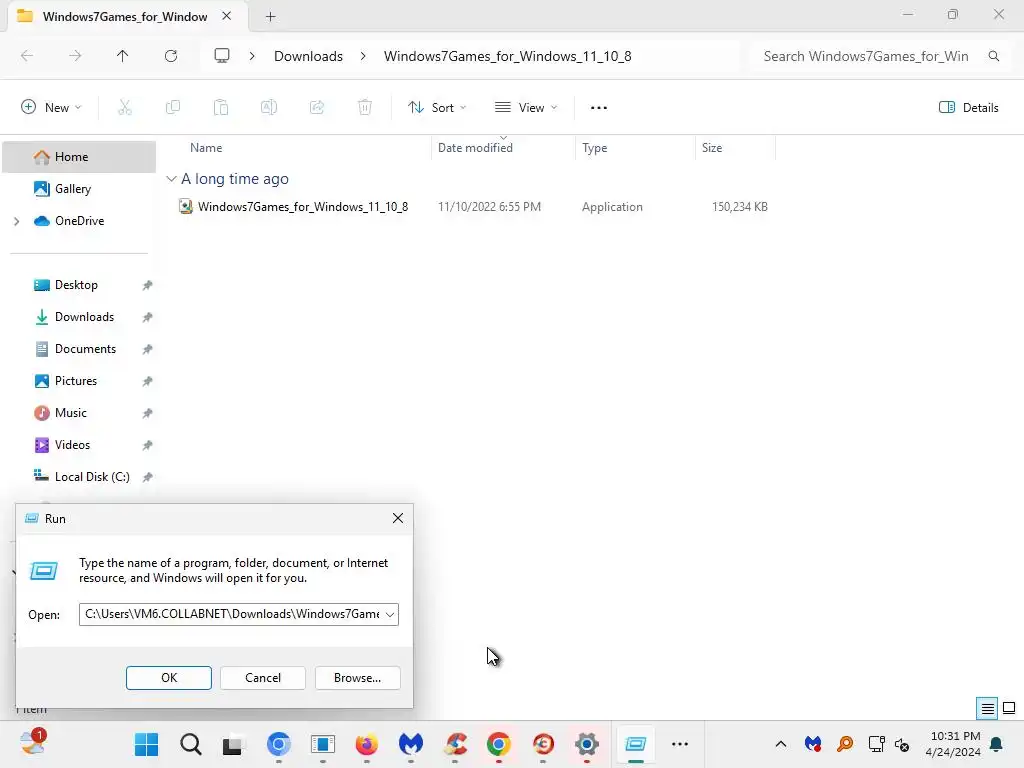This screenshot has height=768, width=1024.
Task: Go back with the Back arrow
Action: (27, 56)
